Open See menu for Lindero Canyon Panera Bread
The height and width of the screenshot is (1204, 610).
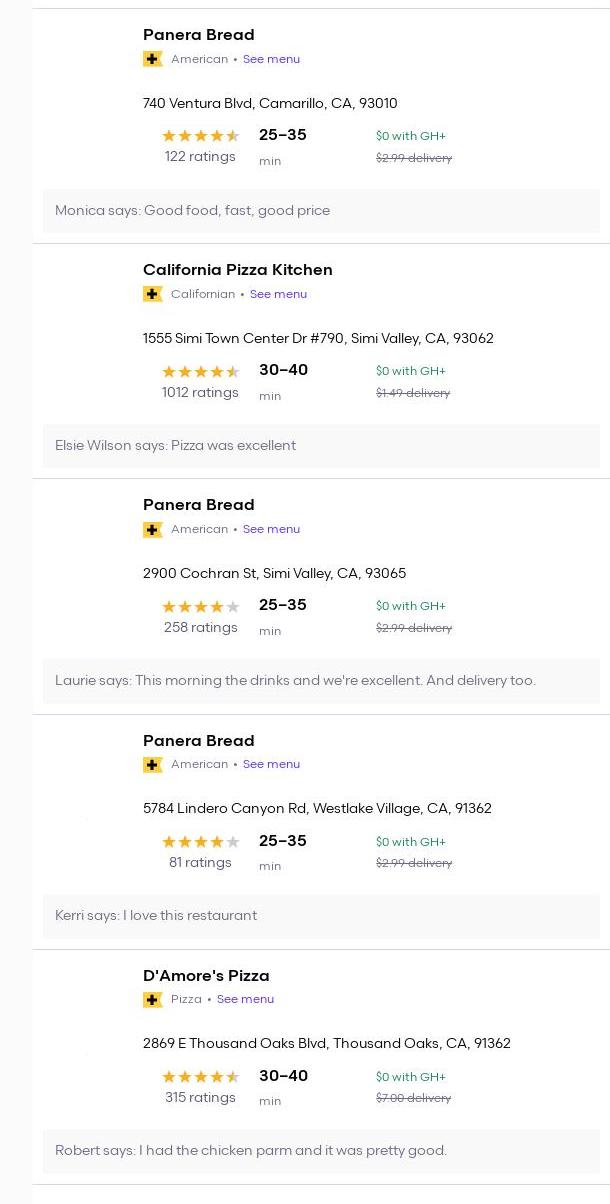[271, 764]
